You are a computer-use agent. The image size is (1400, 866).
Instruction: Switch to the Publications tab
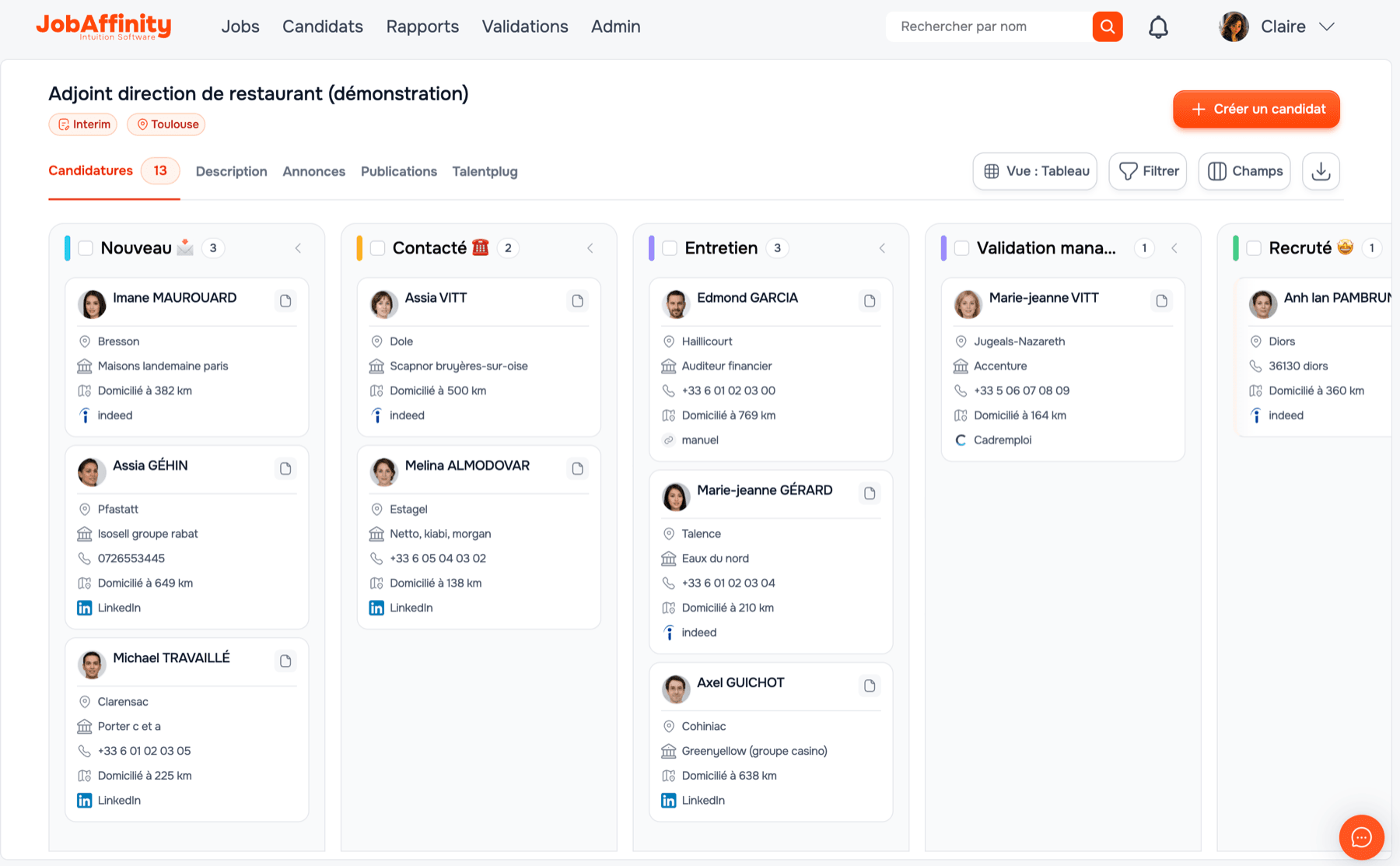click(x=399, y=172)
